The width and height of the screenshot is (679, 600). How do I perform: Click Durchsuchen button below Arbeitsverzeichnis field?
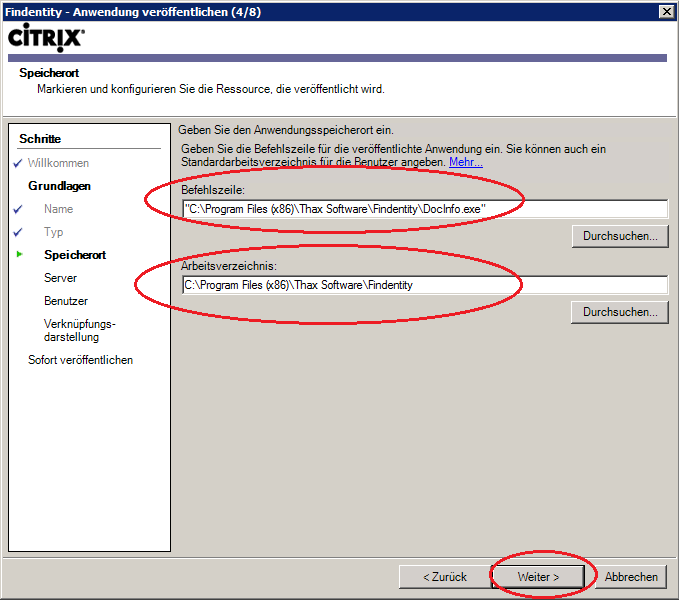[620, 312]
